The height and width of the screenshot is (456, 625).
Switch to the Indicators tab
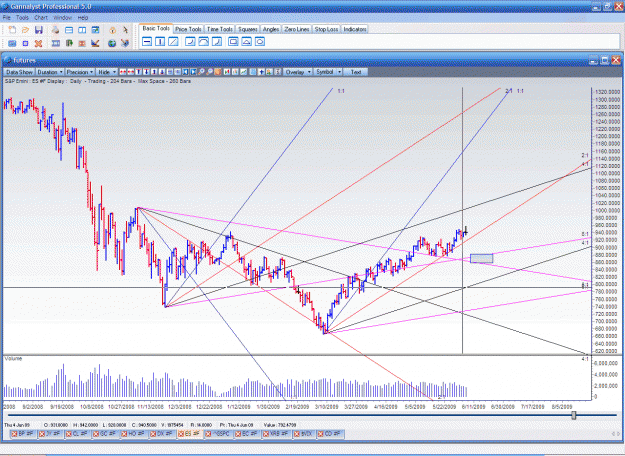(355, 29)
